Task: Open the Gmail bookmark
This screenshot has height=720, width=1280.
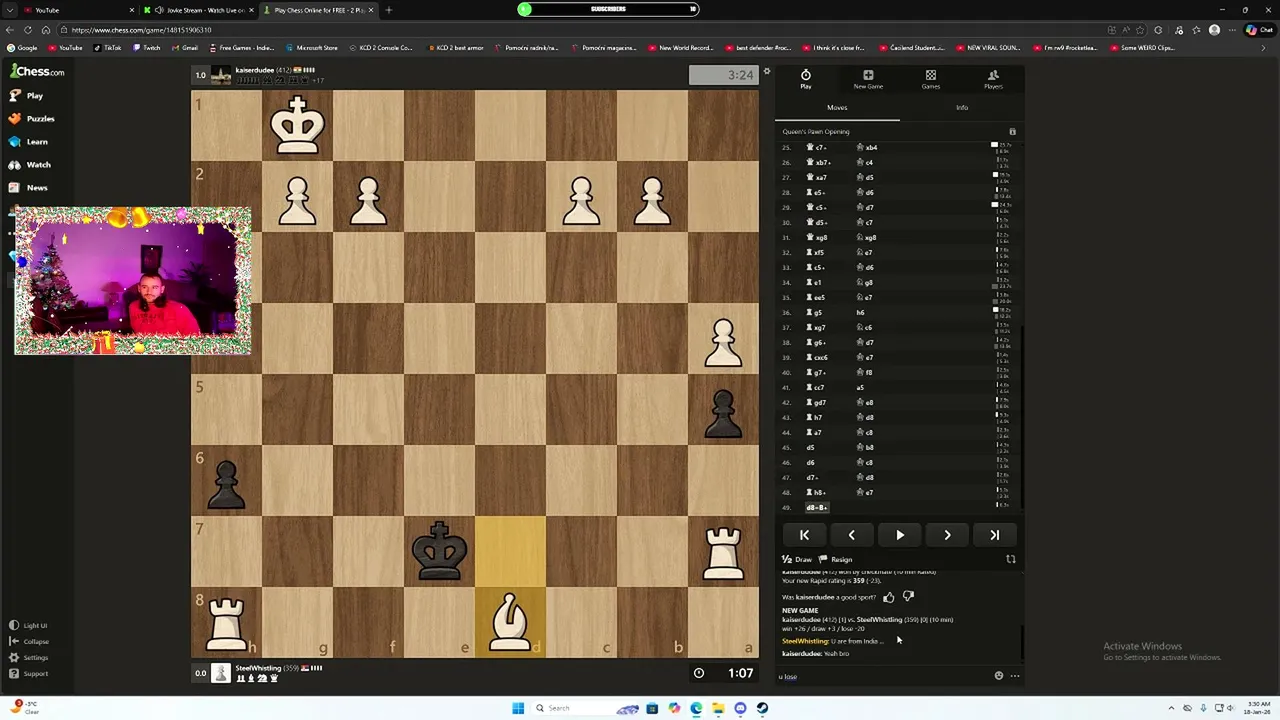Action: pos(185,48)
